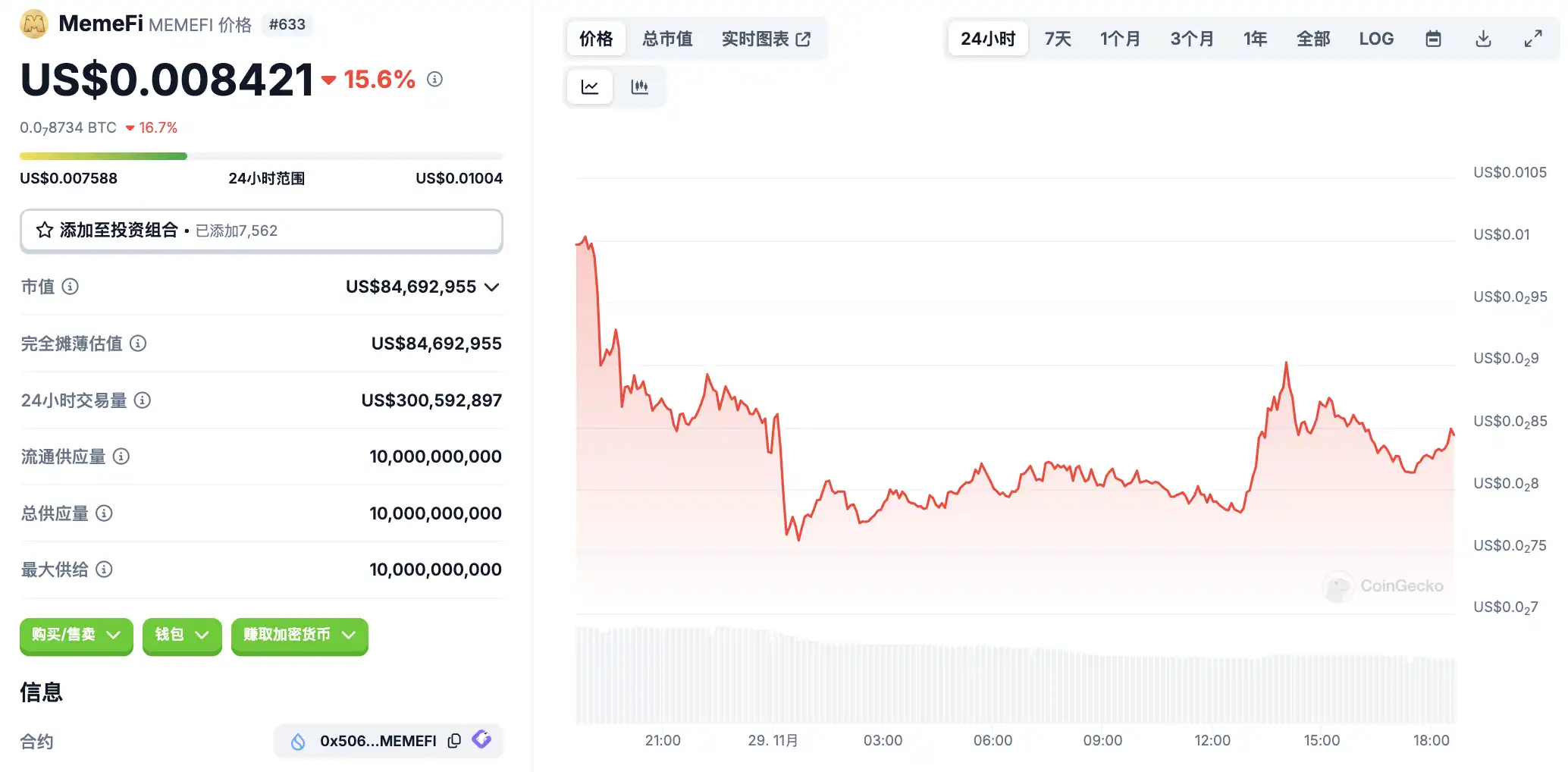The width and height of the screenshot is (1568, 772).
Task: Open the 实时图表 external link
Action: coord(766,39)
